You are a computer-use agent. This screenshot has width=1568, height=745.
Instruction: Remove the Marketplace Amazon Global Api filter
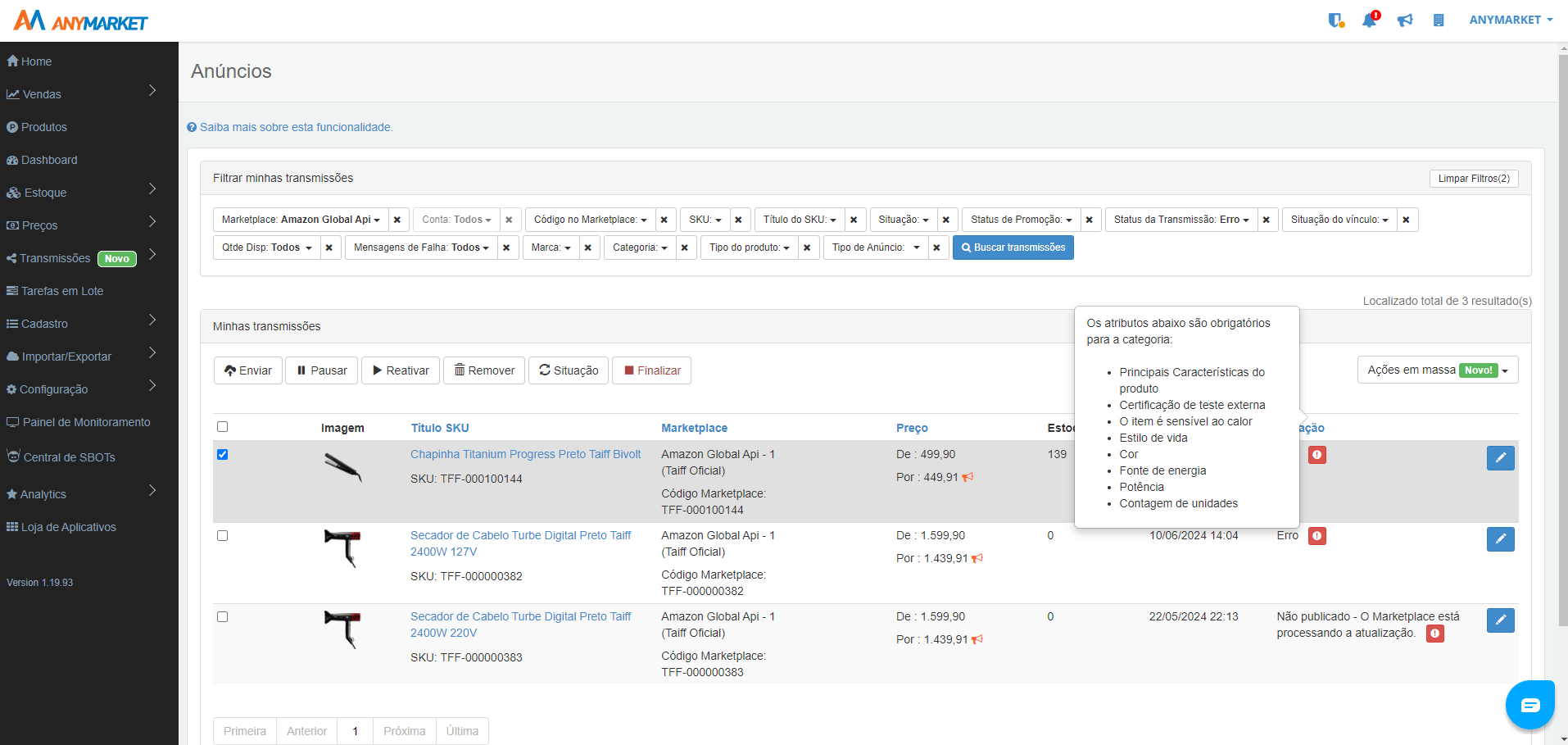coord(397,220)
